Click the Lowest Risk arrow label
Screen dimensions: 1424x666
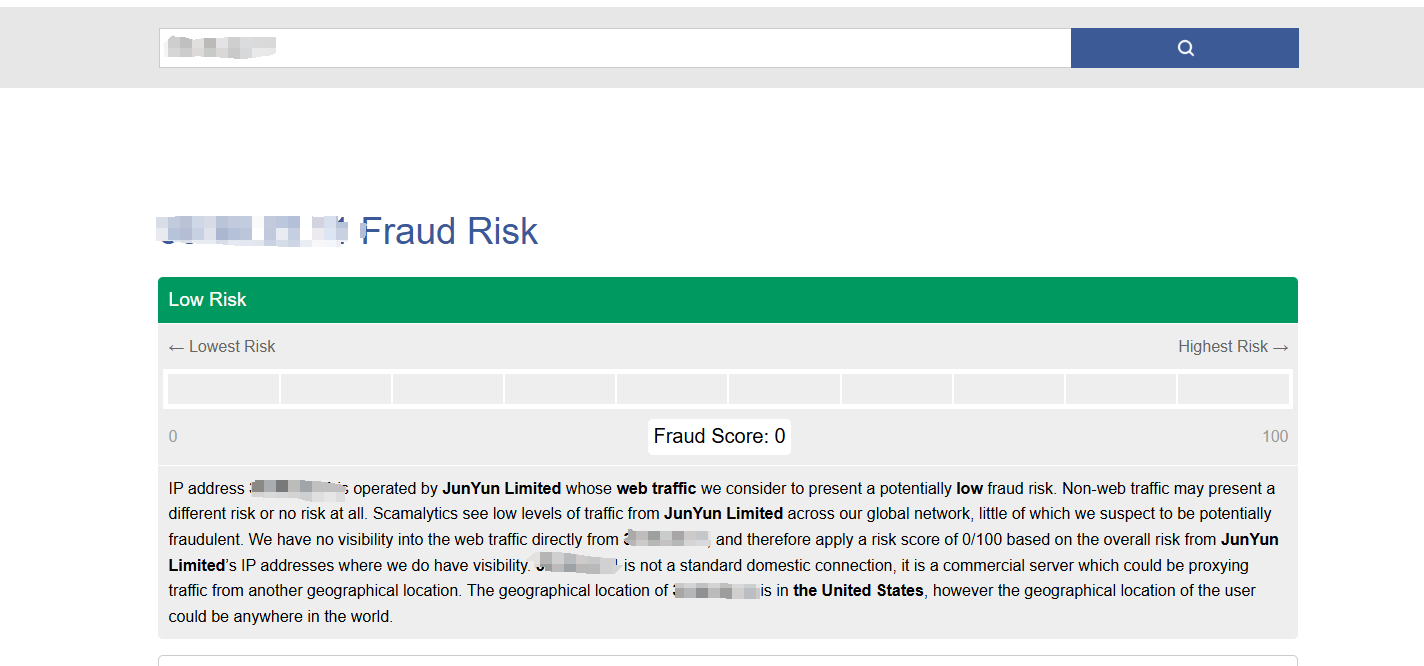coord(222,347)
